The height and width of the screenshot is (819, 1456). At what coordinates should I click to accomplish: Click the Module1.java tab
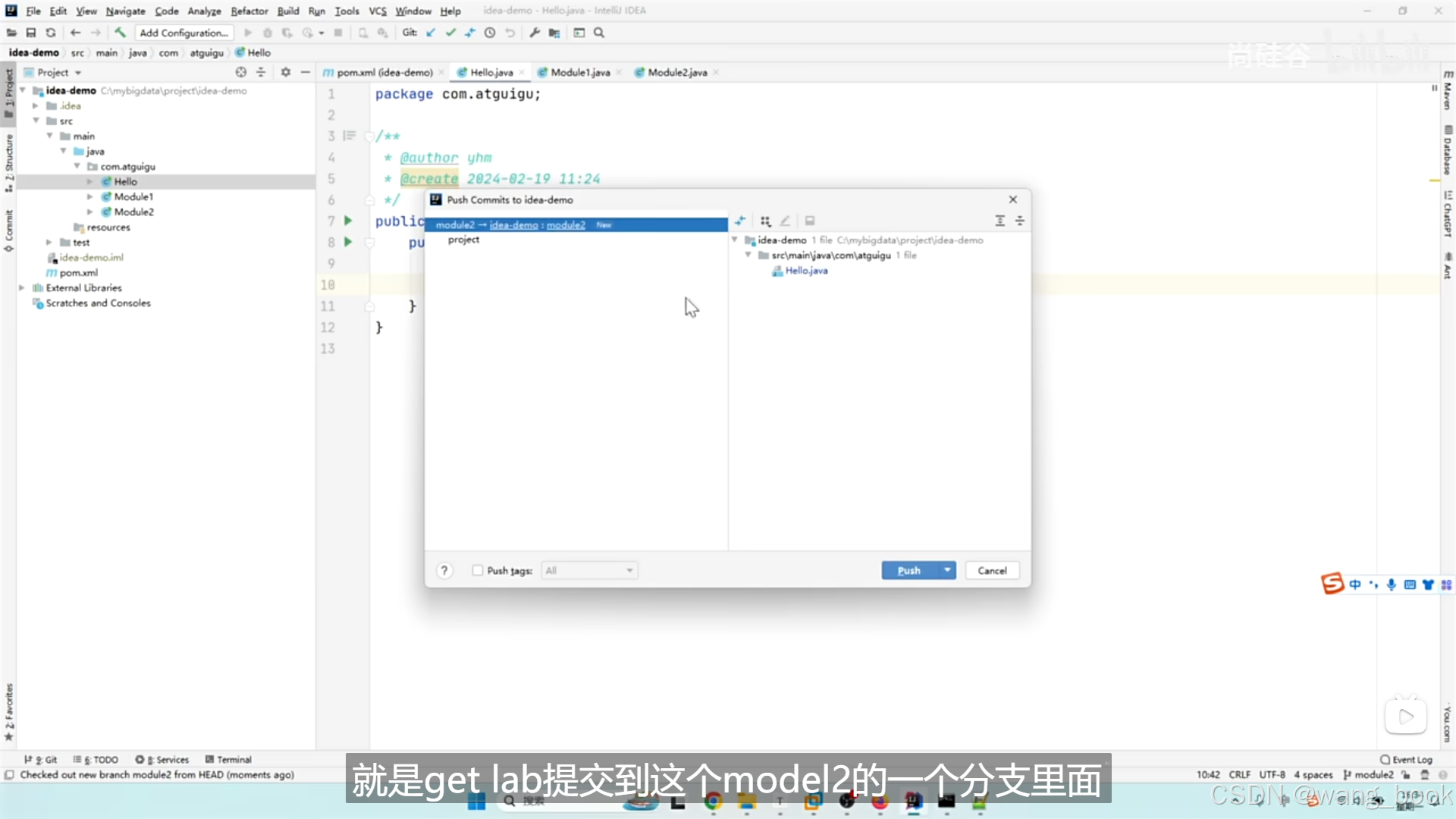point(580,71)
